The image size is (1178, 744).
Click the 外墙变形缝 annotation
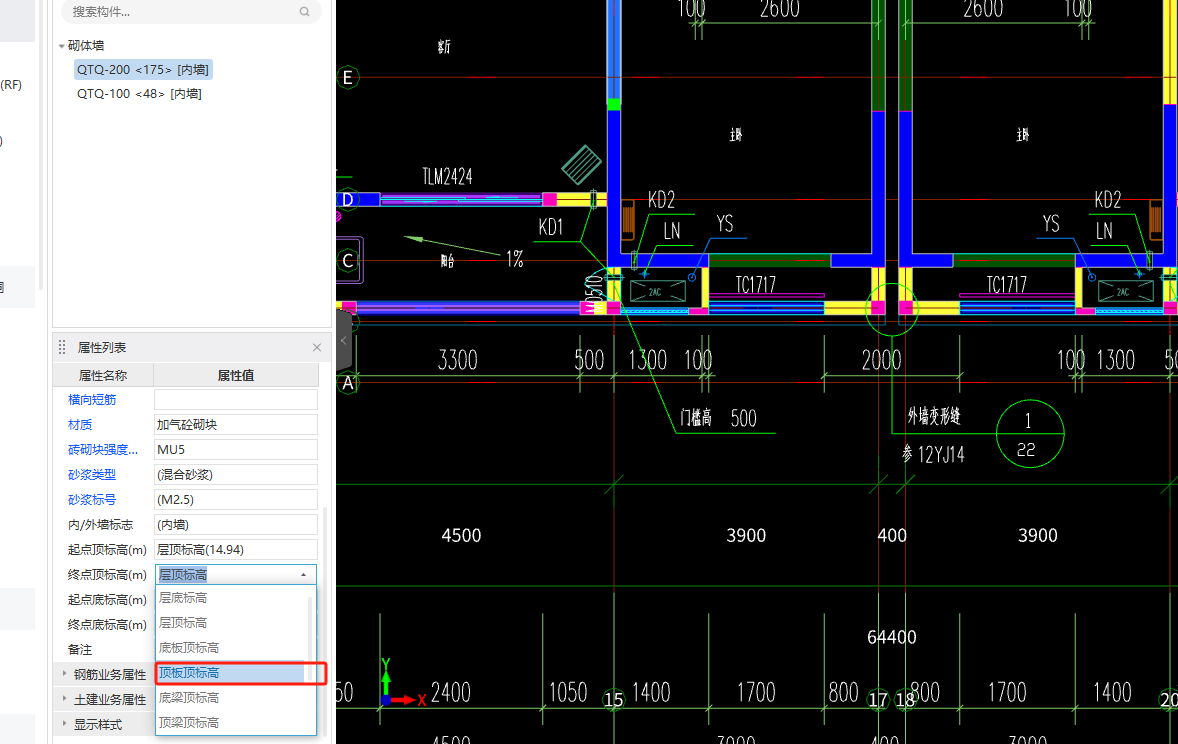point(934,416)
